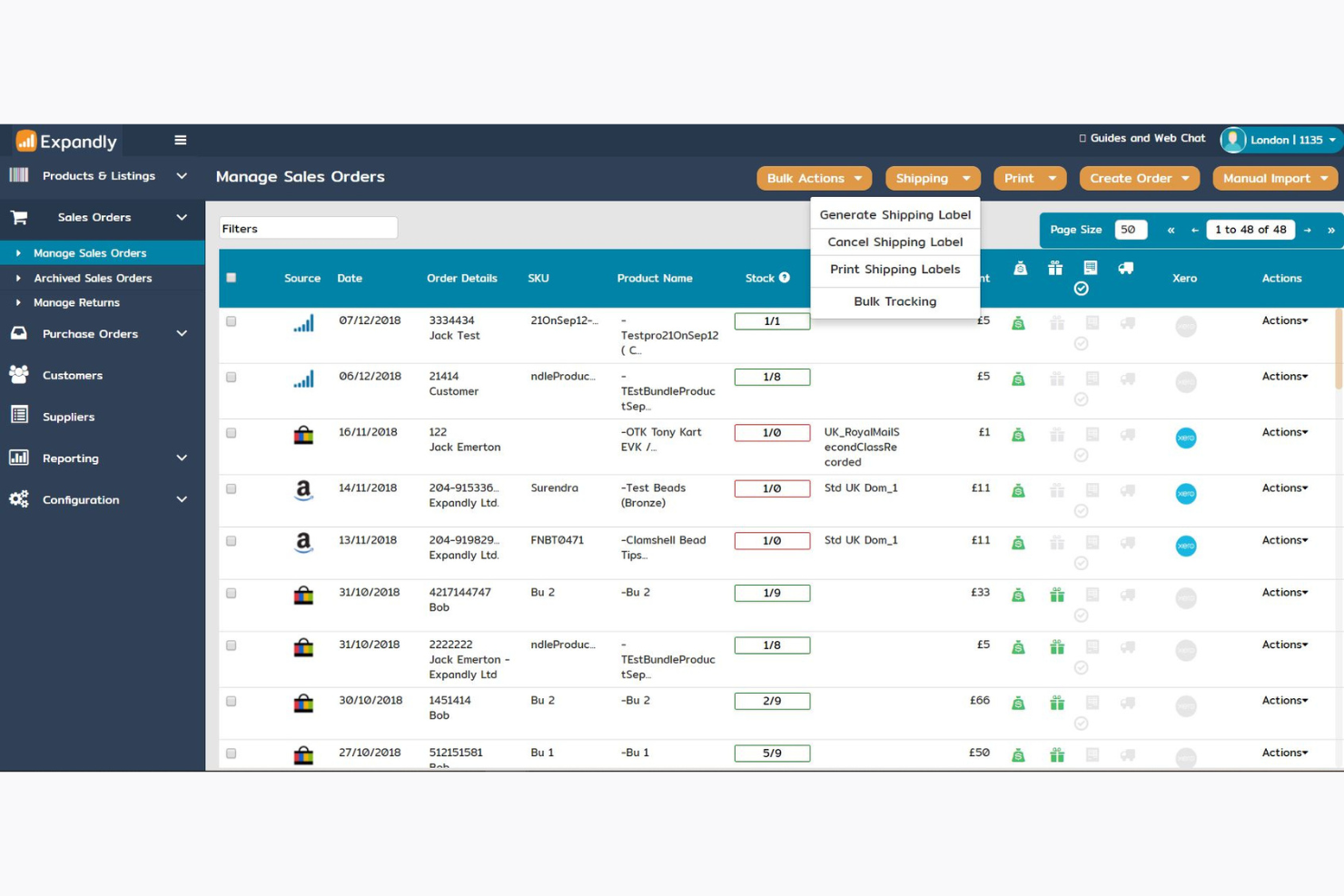Open the Print dropdown
This screenshot has width=1344, height=896.
1030,178
